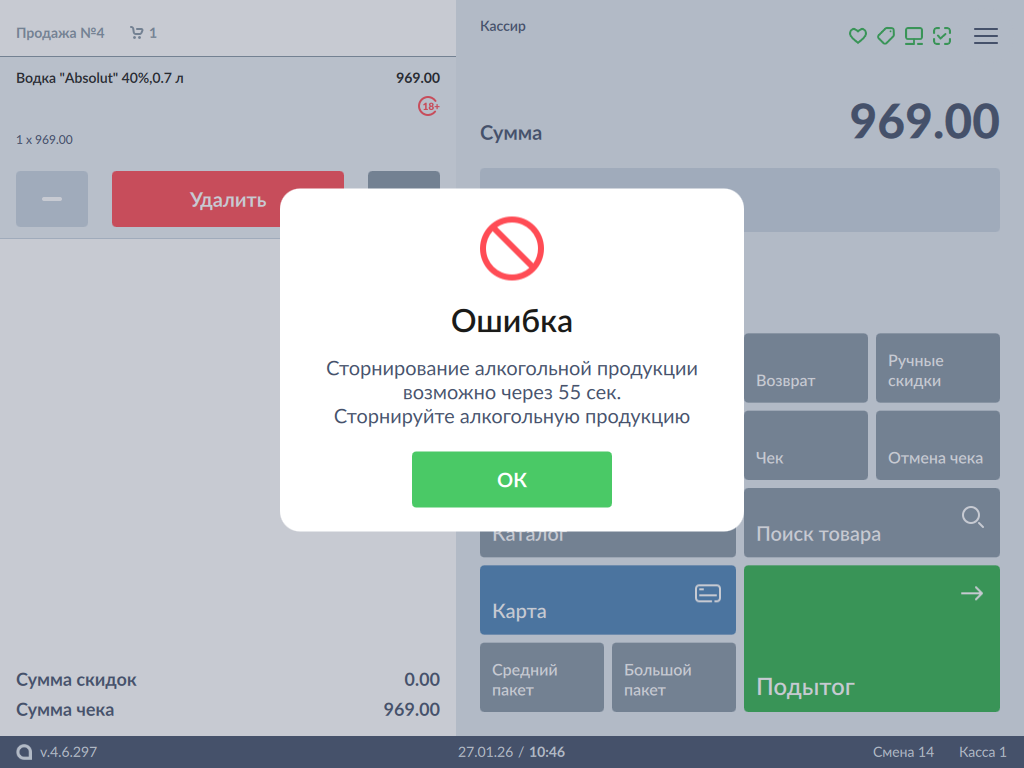Click the dashed checkmark scan icon
This screenshot has height=768, width=1024.
(941, 36)
